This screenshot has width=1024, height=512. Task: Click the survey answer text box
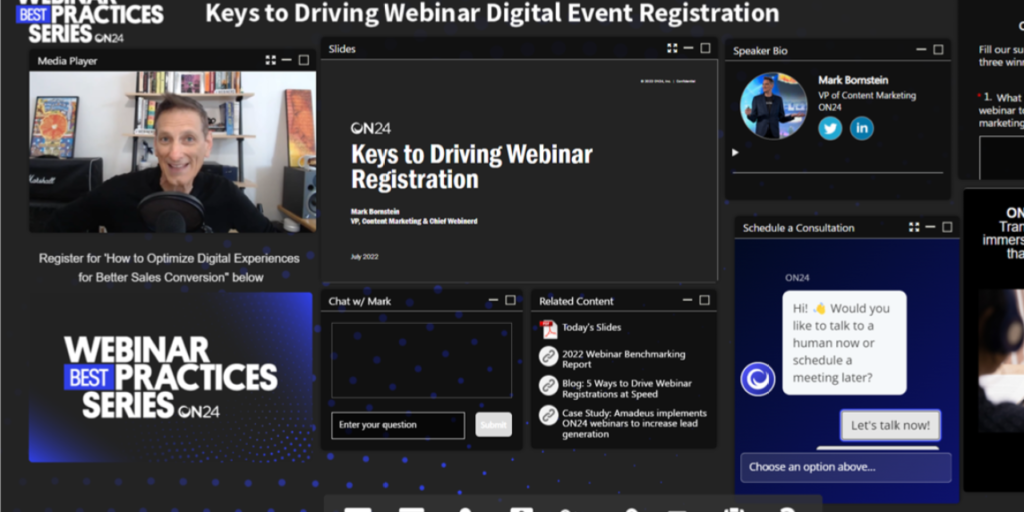click(1002, 157)
